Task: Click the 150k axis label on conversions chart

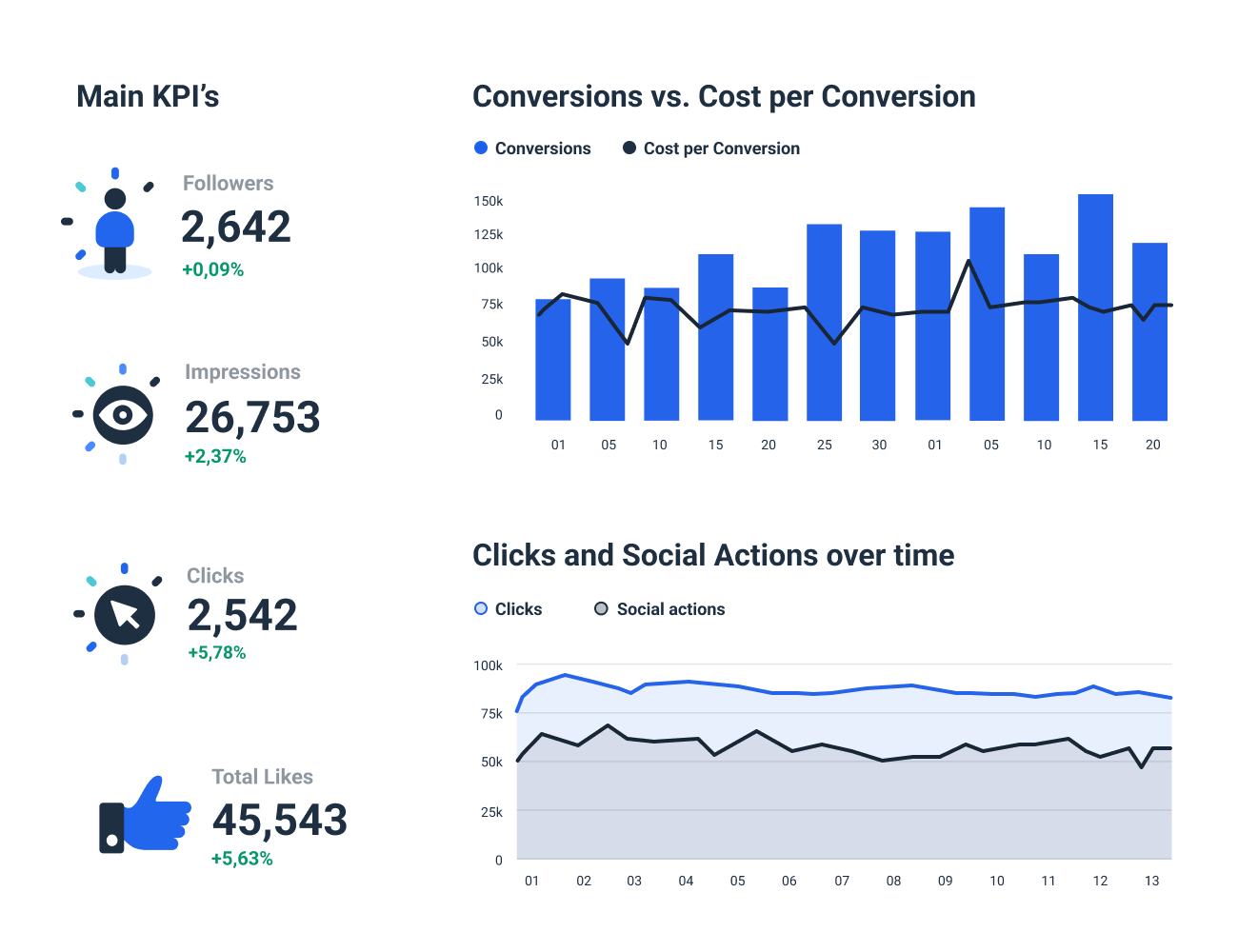Action: (x=487, y=201)
